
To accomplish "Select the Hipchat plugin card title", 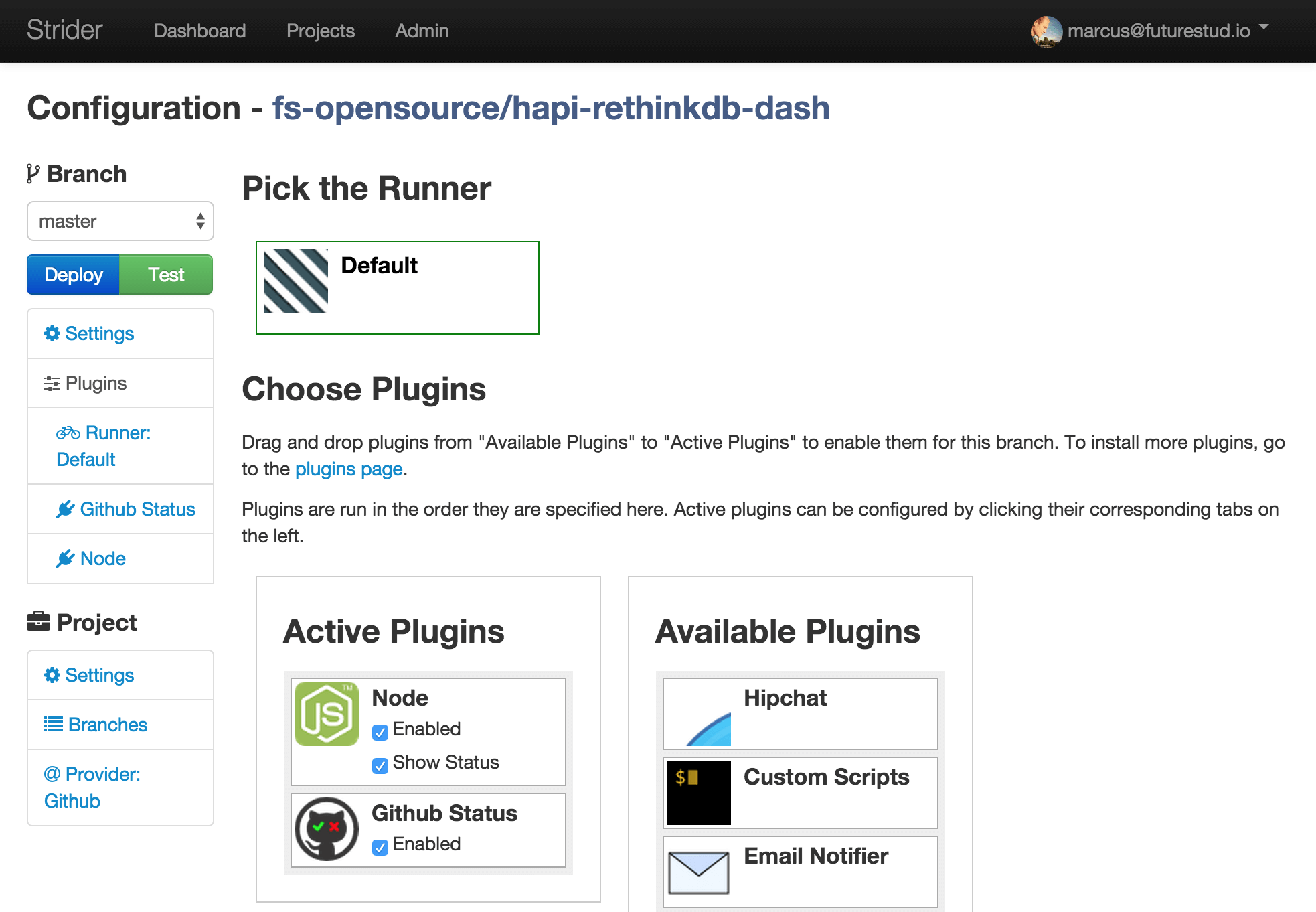I will [x=786, y=698].
